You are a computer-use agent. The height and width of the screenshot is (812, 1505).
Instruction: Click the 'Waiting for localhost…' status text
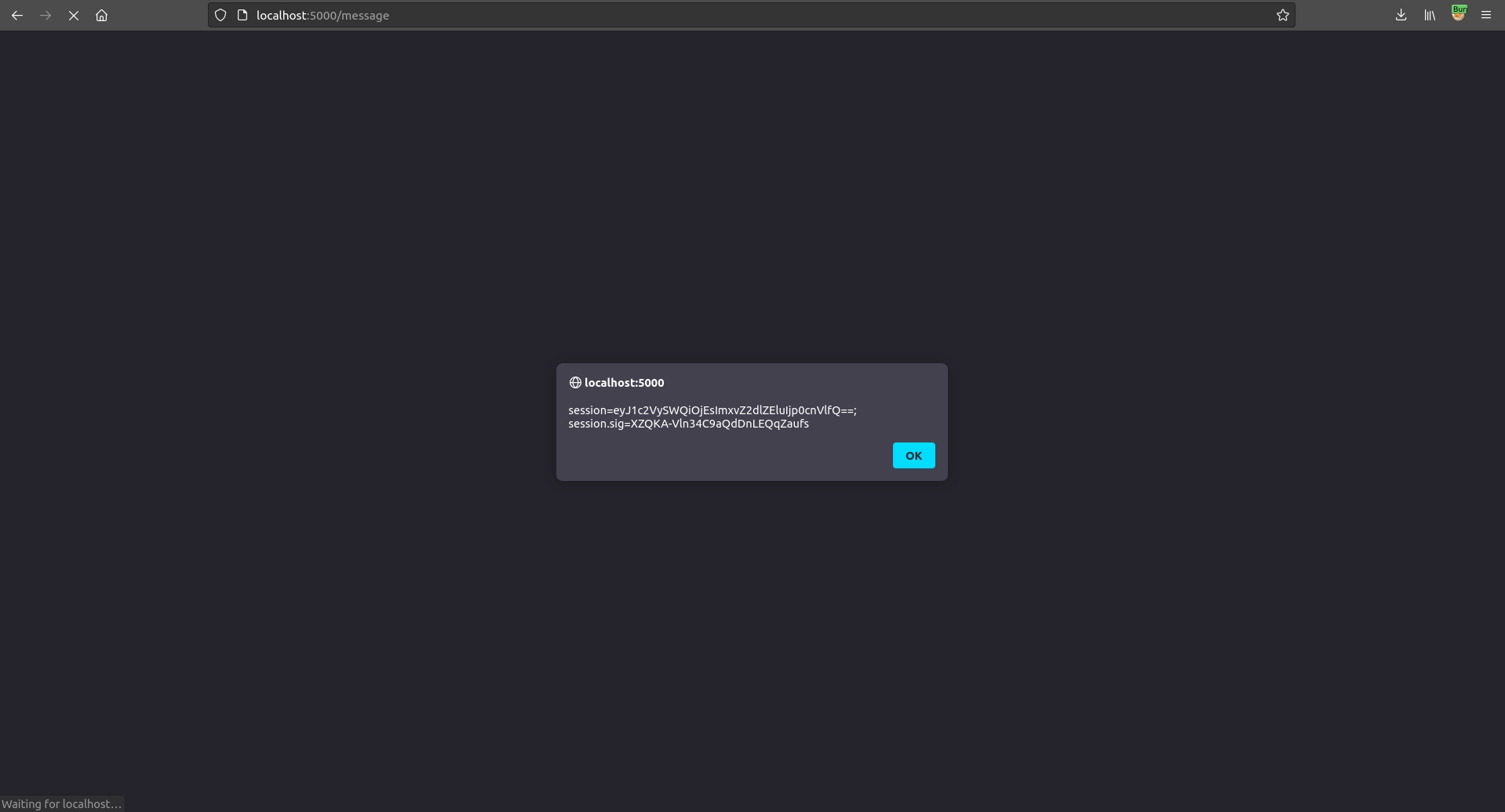(x=62, y=804)
